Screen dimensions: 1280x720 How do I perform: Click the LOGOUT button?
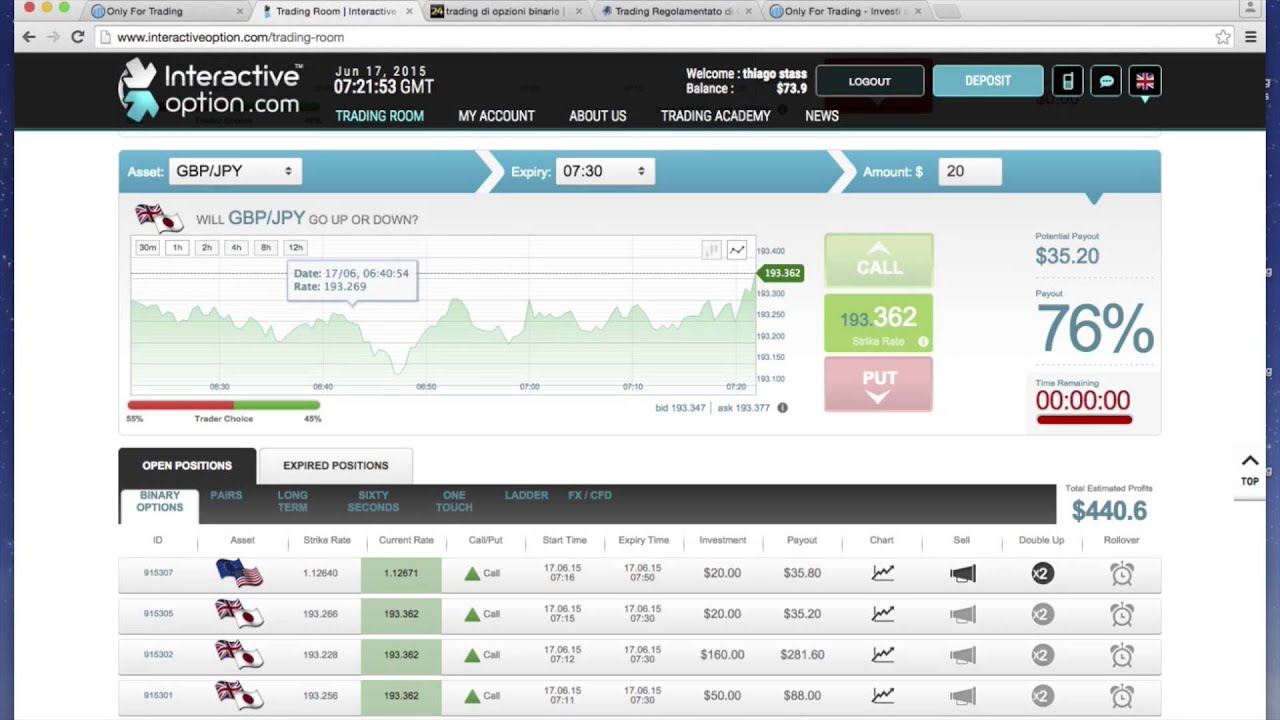click(870, 81)
